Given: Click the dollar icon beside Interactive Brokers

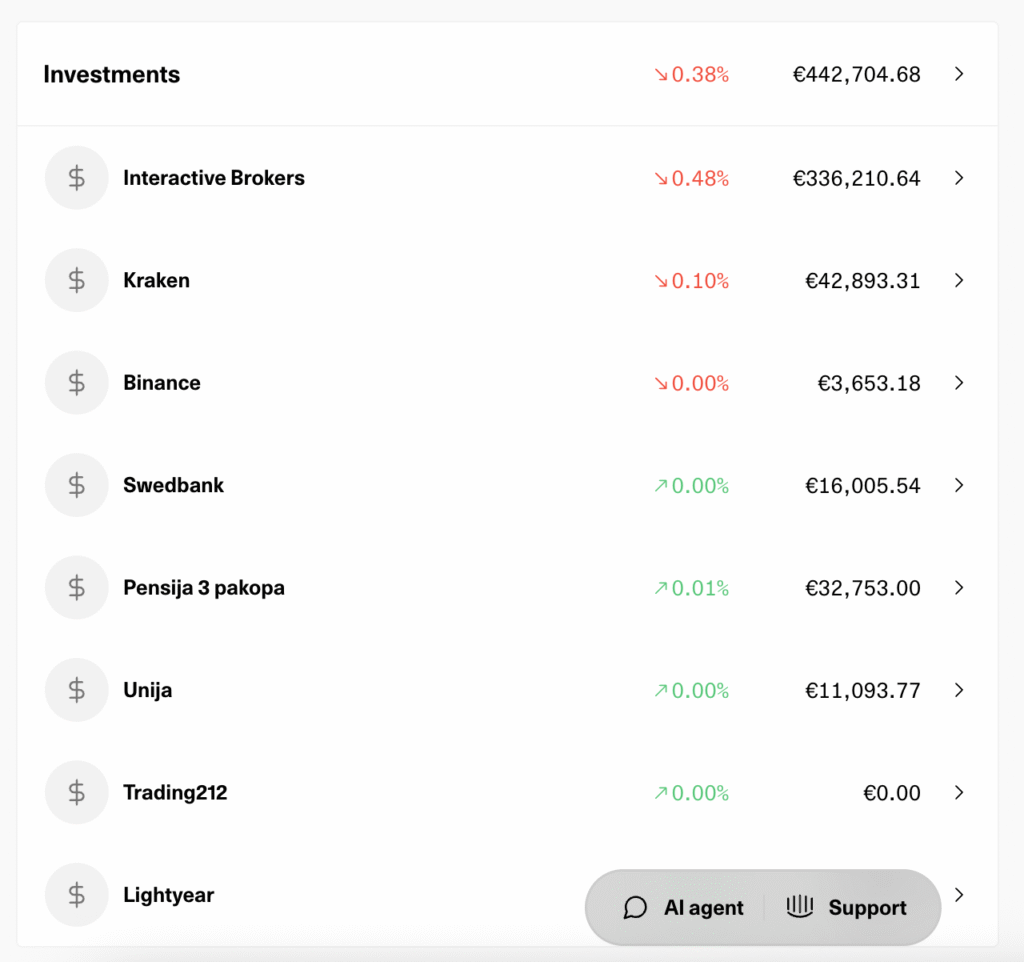Looking at the screenshot, I should pyautogui.click(x=76, y=178).
